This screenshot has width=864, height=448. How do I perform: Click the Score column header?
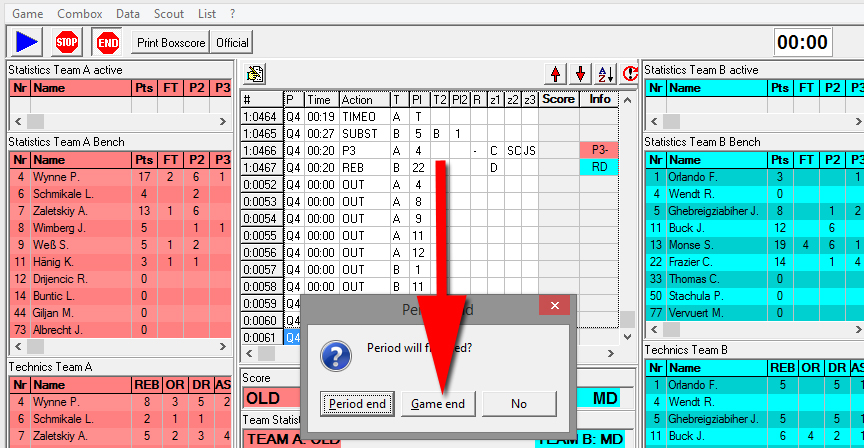[558, 99]
